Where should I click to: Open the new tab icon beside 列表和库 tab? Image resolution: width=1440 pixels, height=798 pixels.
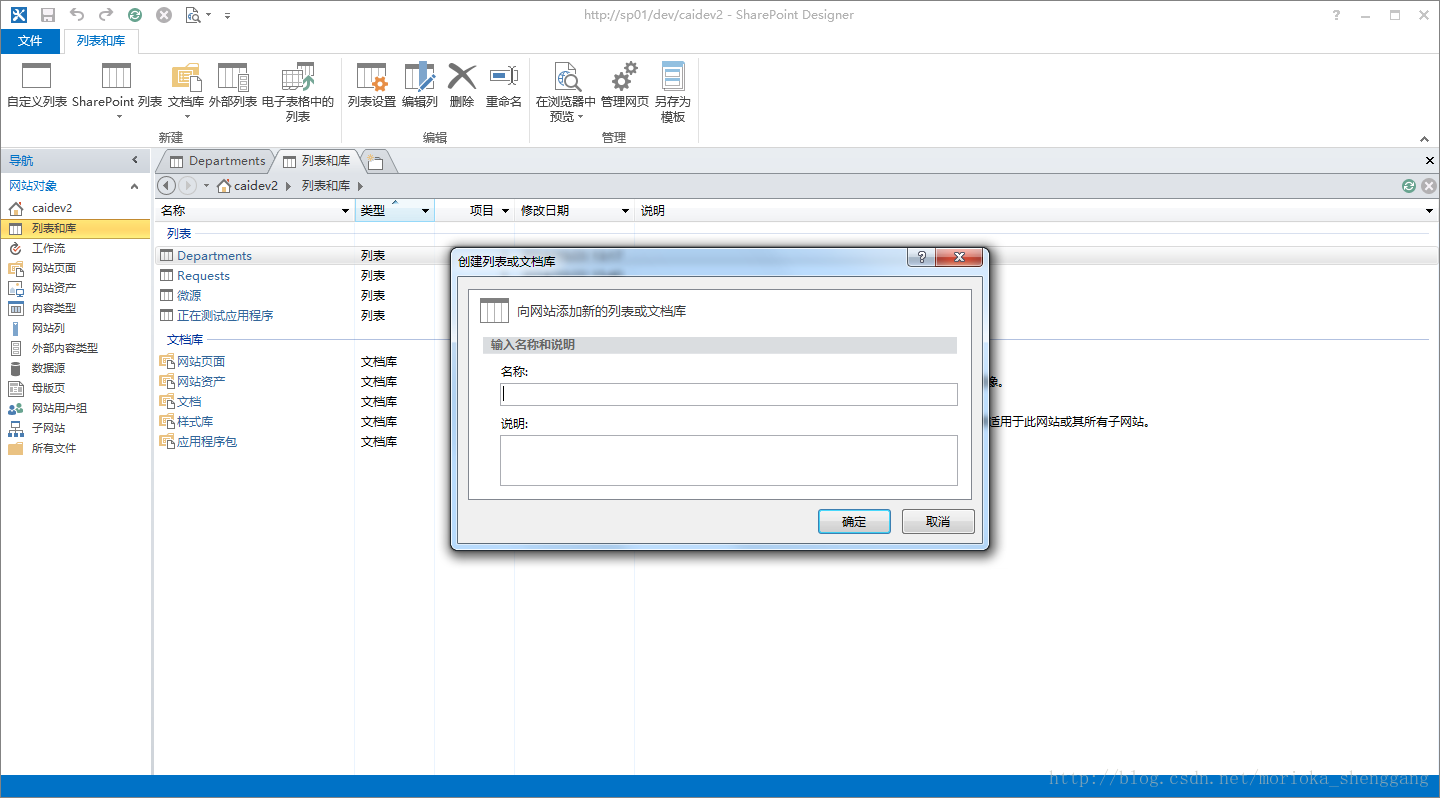[x=376, y=161]
